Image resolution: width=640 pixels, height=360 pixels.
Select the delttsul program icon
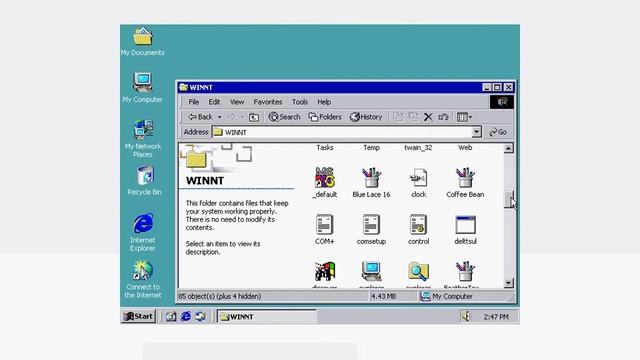(465, 224)
